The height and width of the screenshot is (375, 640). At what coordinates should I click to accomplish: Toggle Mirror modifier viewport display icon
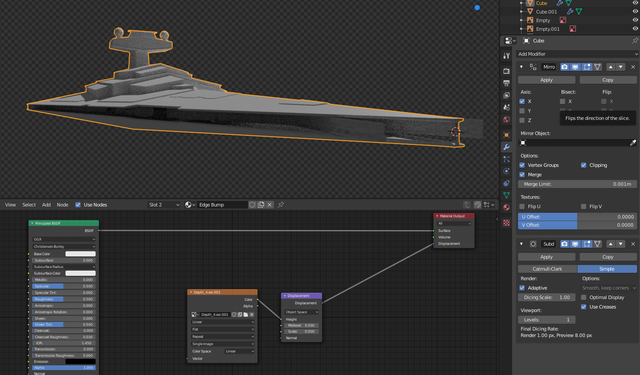[575, 67]
